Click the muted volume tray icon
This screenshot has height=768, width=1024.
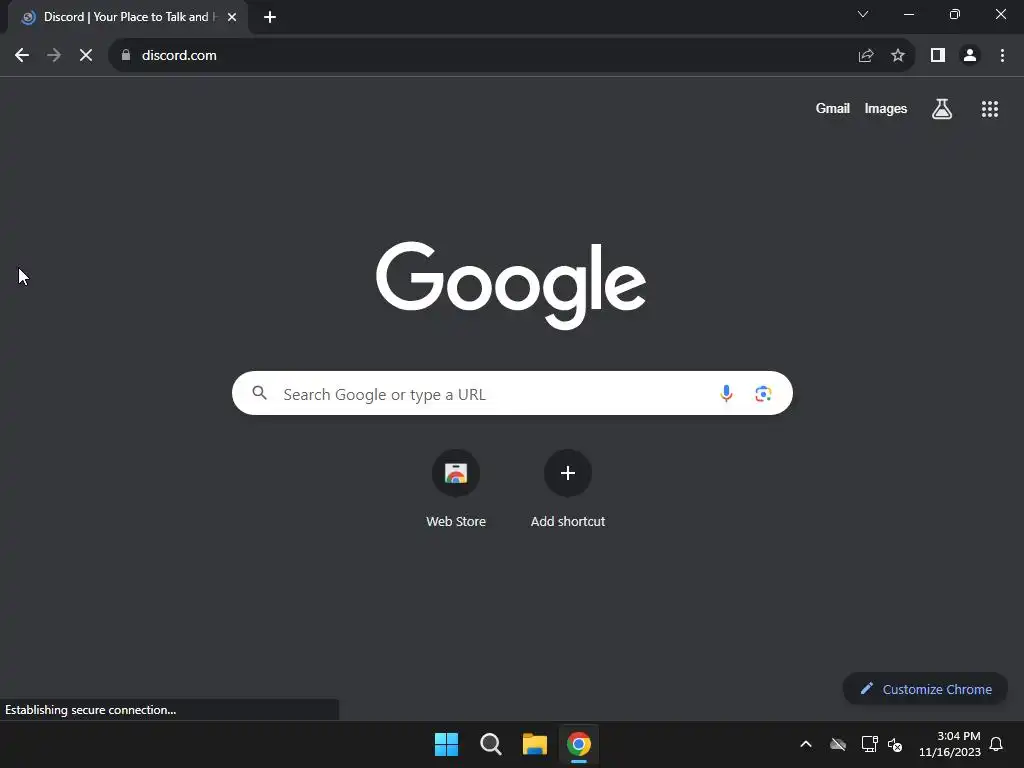[x=895, y=744]
